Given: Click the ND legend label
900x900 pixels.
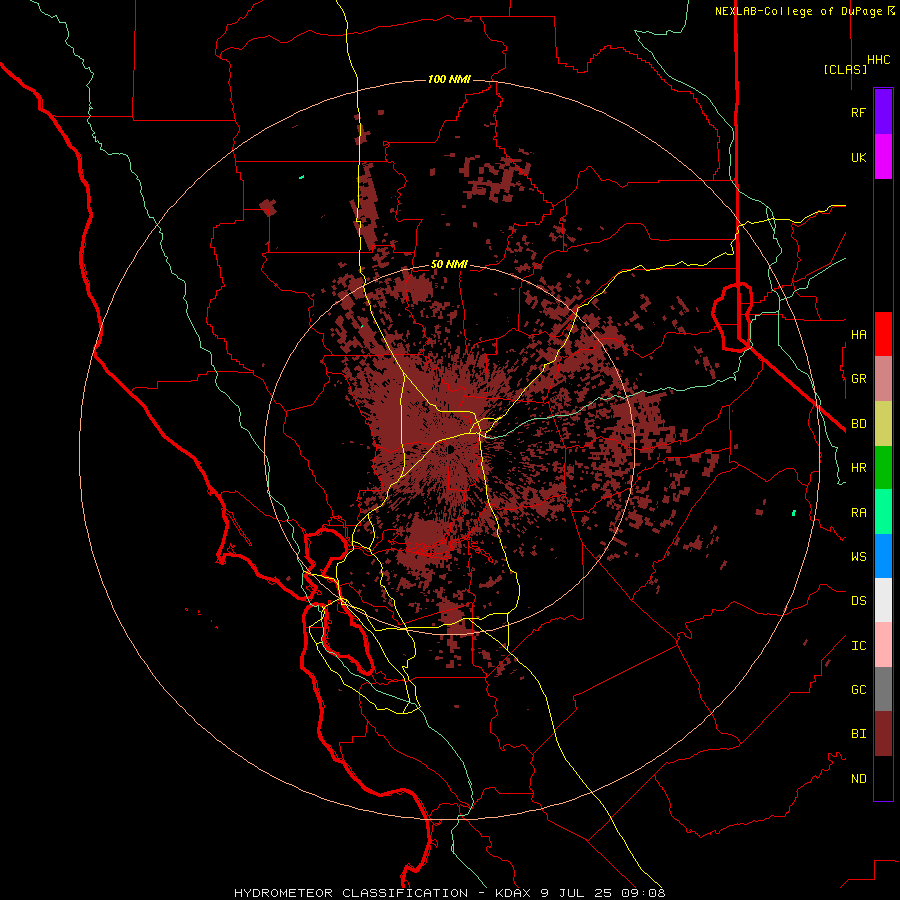Looking at the screenshot, I should (858, 779).
